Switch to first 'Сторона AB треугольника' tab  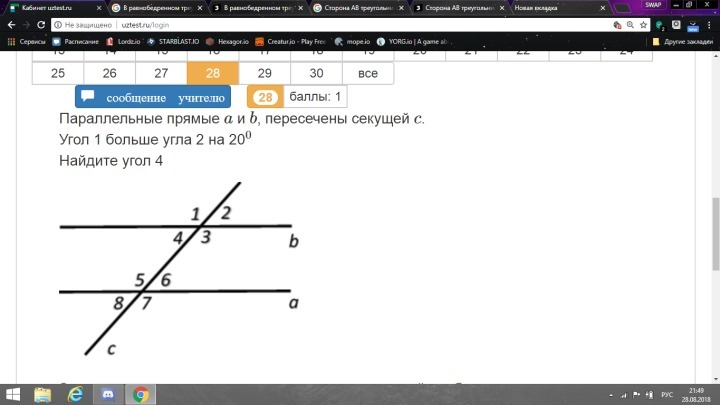click(x=357, y=8)
